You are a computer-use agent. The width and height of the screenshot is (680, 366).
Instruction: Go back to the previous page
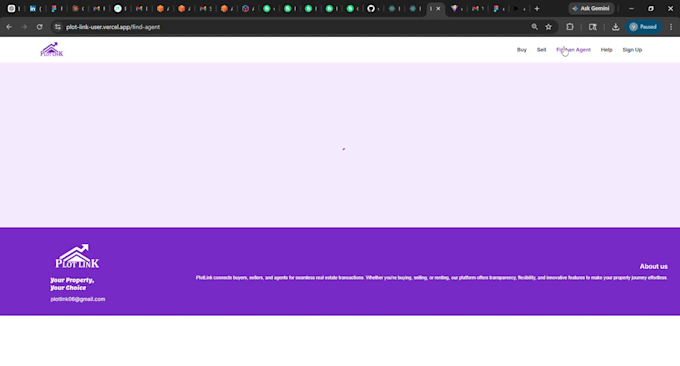coord(9,27)
